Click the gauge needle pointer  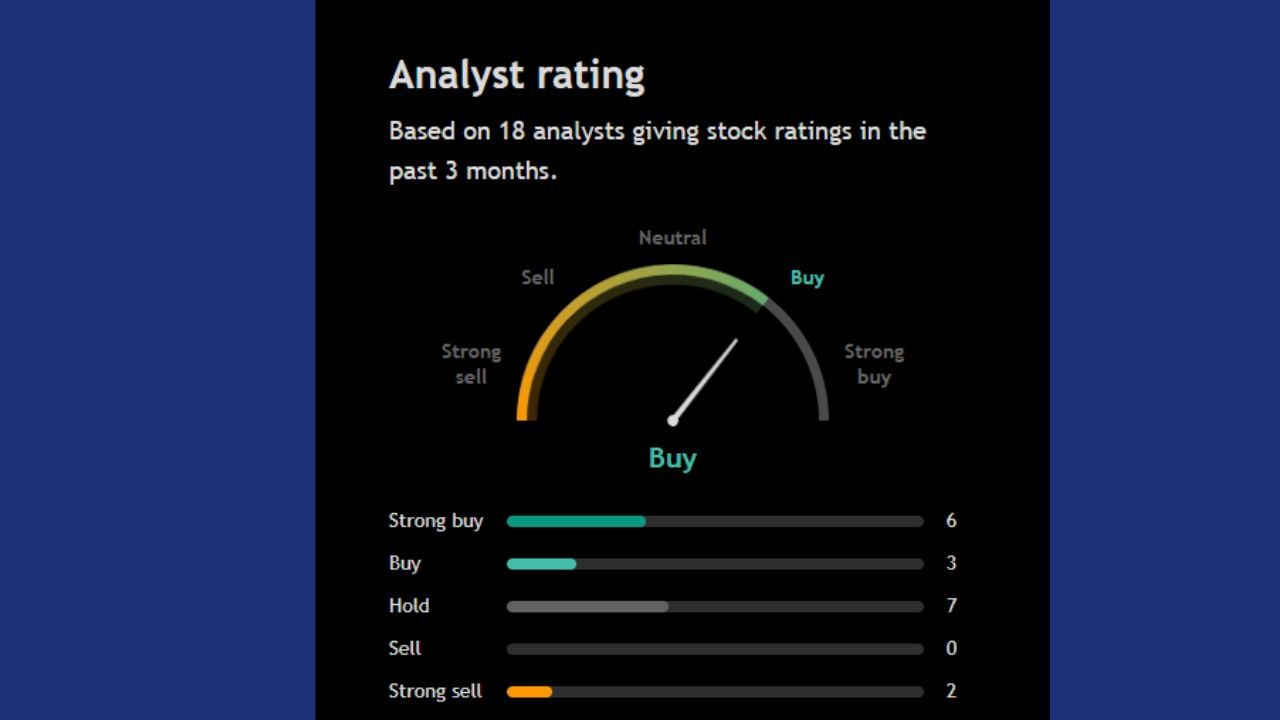pyautogui.click(x=707, y=378)
